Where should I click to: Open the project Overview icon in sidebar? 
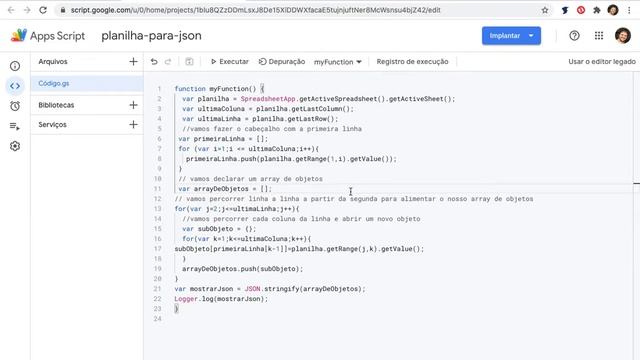15,66
